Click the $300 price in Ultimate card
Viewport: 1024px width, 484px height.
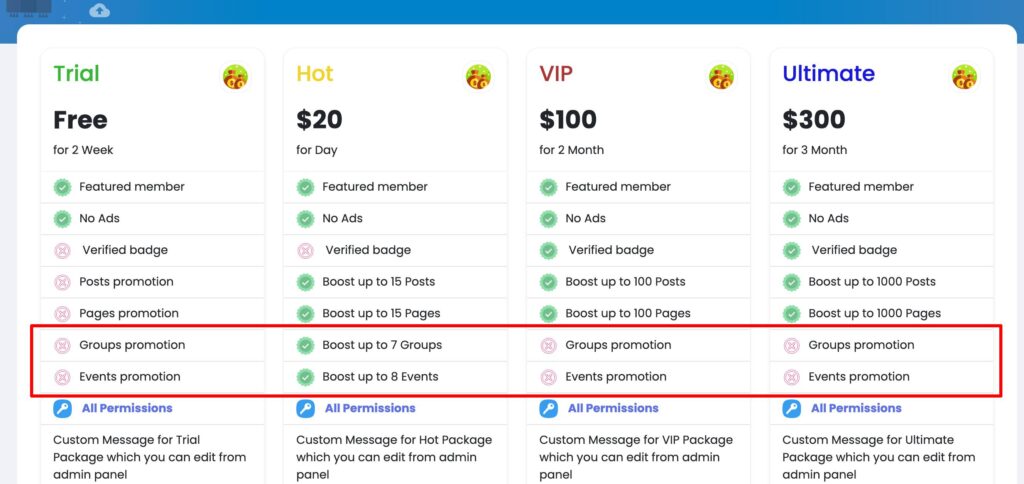click(813, 121)
